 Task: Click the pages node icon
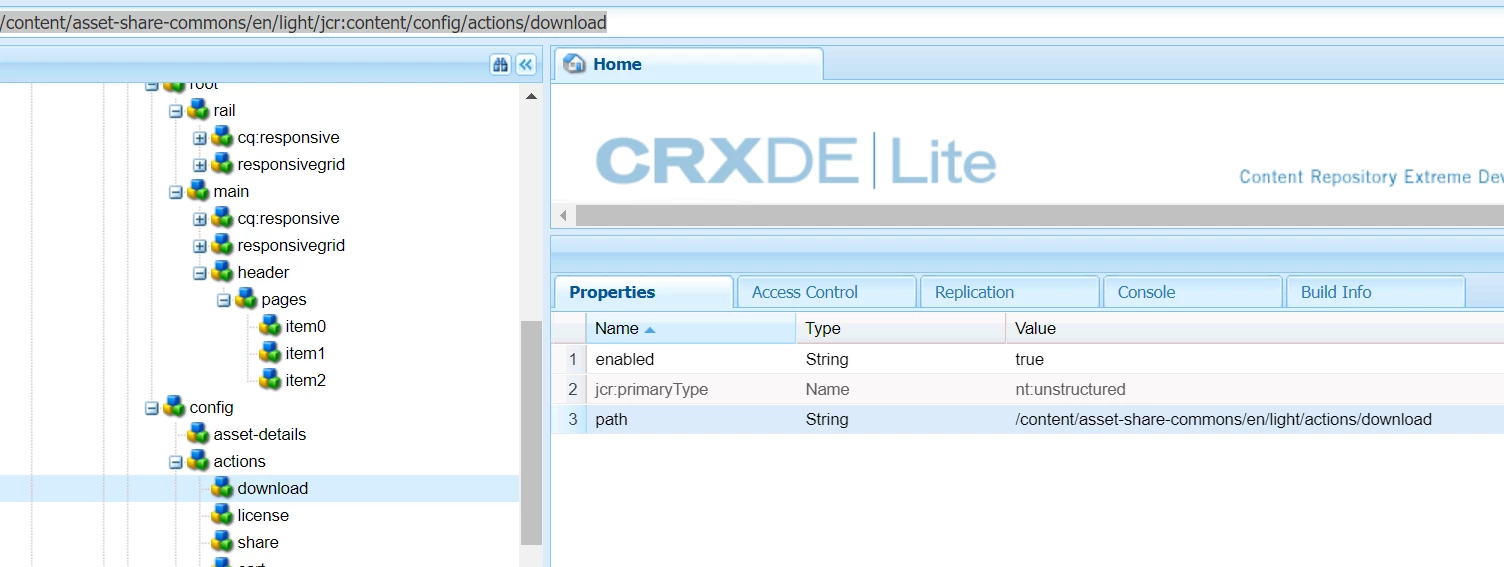point(246,299)
